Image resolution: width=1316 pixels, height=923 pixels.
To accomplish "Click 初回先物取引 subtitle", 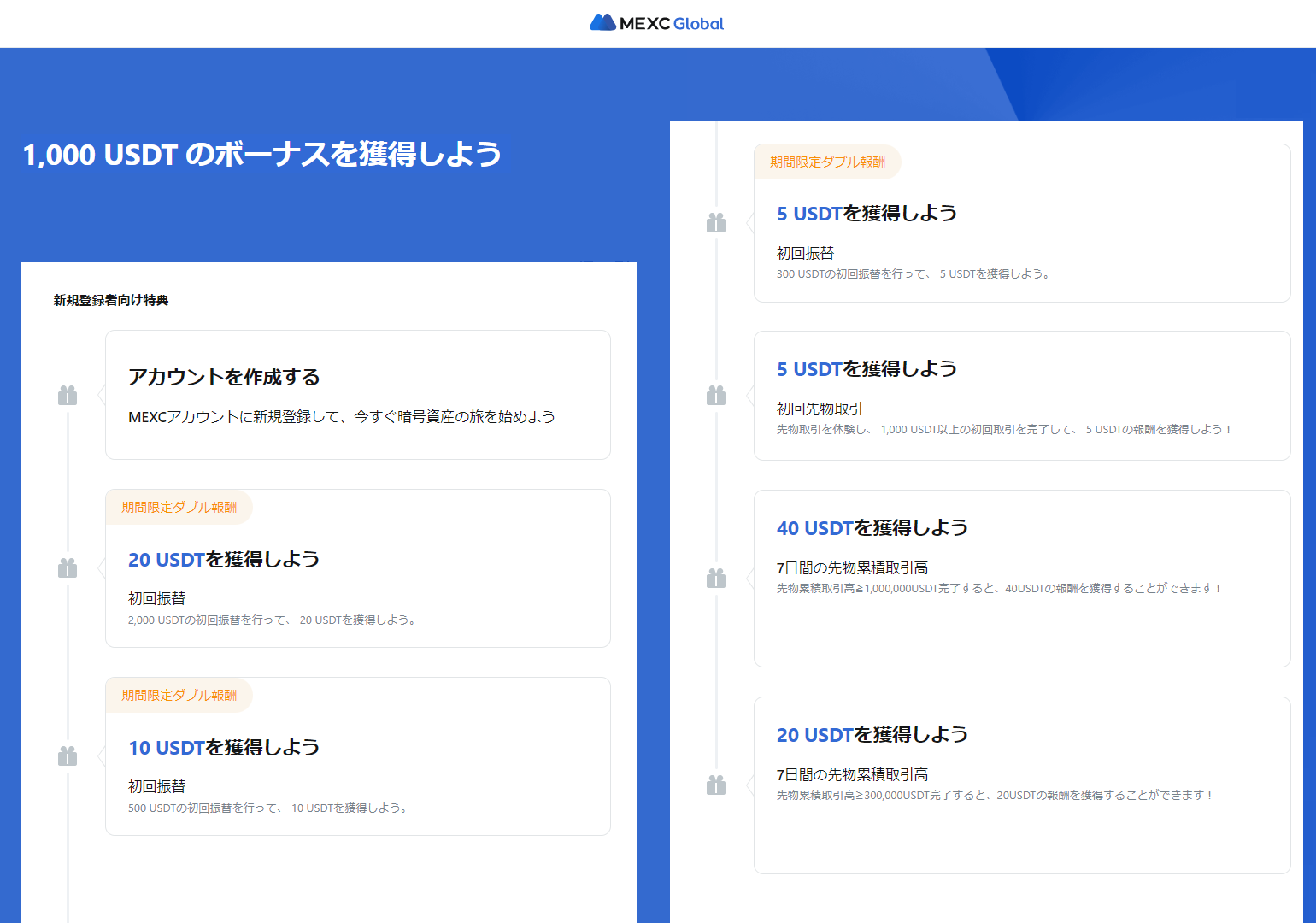I will point(820,409).
